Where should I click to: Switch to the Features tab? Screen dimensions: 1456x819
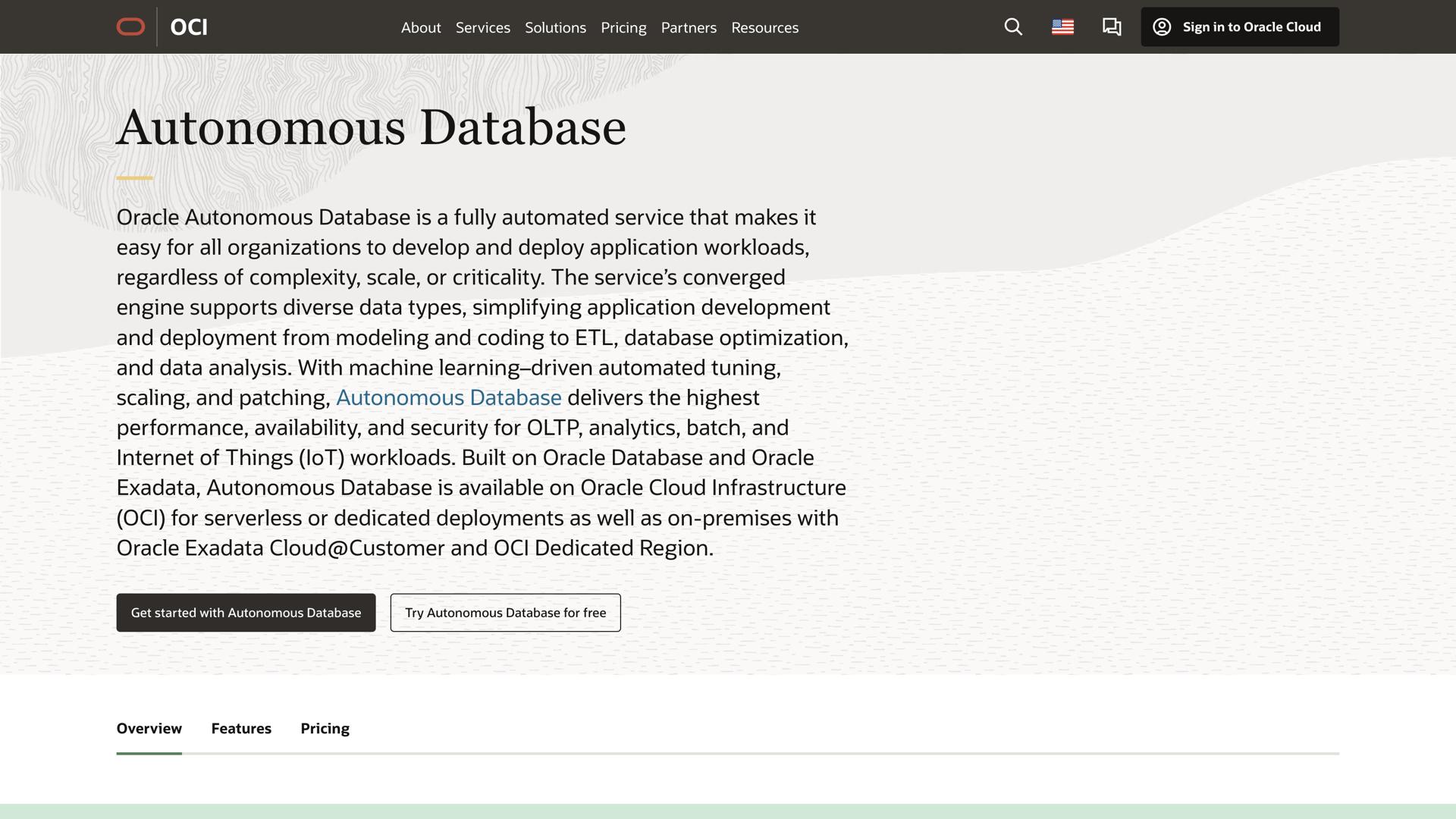tap(241, 728)
